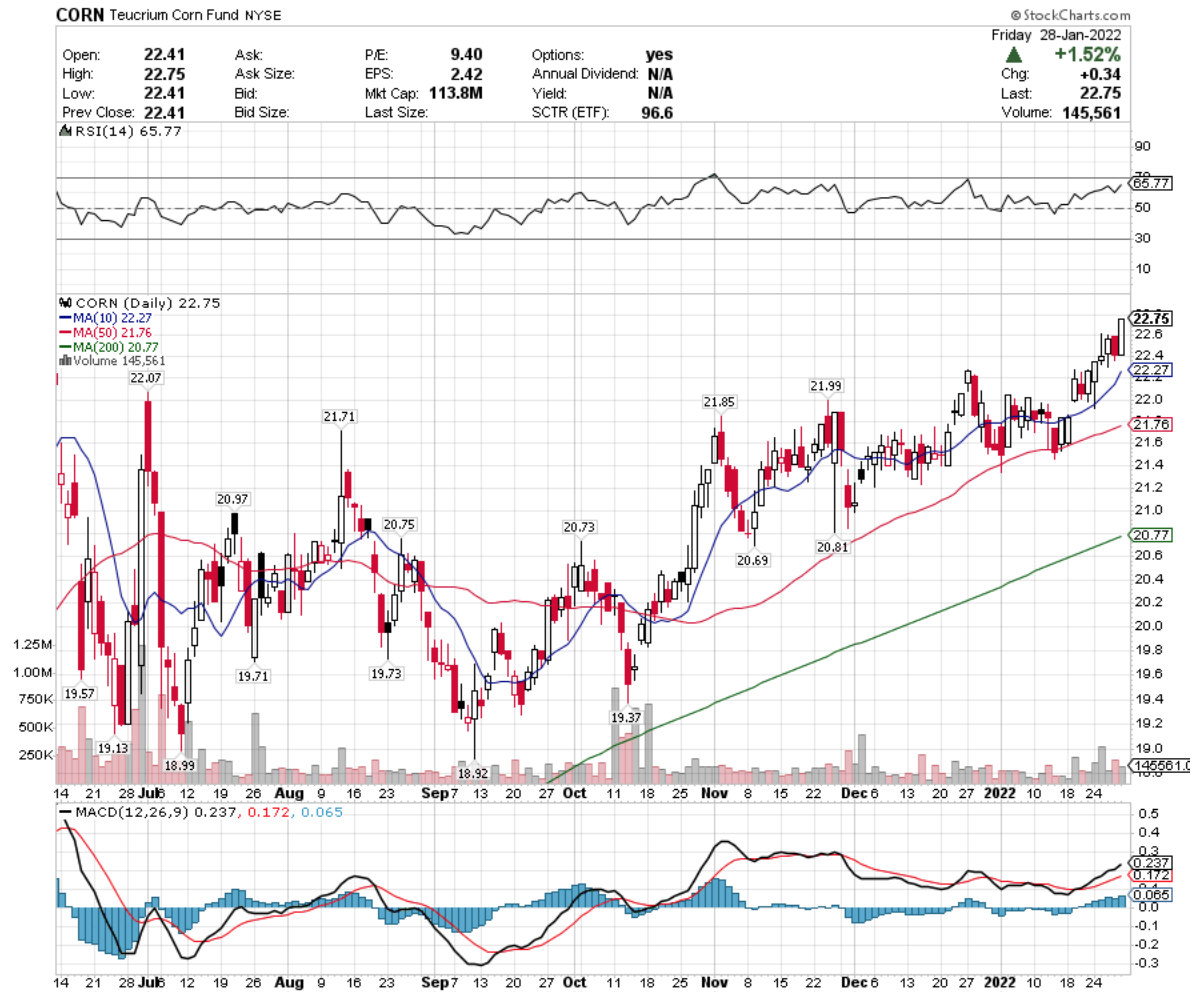Select the Low value 22.41
This screenshot has height=992, width=1194.
pos(164,93)
